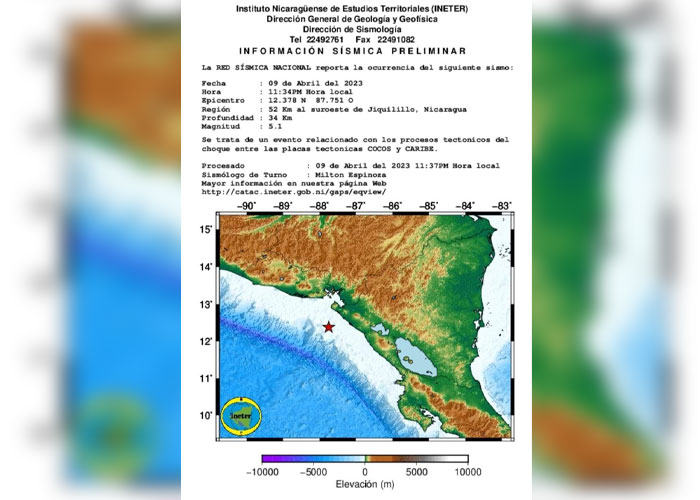Click the Instituto Nicaragüense de Estudios Territoriales title
This screenshot has height=500, width=700.
350,8
